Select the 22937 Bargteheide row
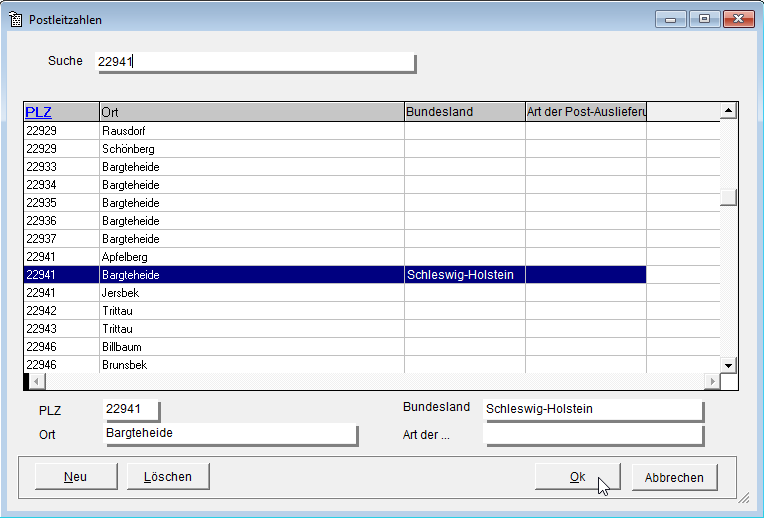Image resolution: width=764 pixels, height=518 pixels. pos(372,239)
